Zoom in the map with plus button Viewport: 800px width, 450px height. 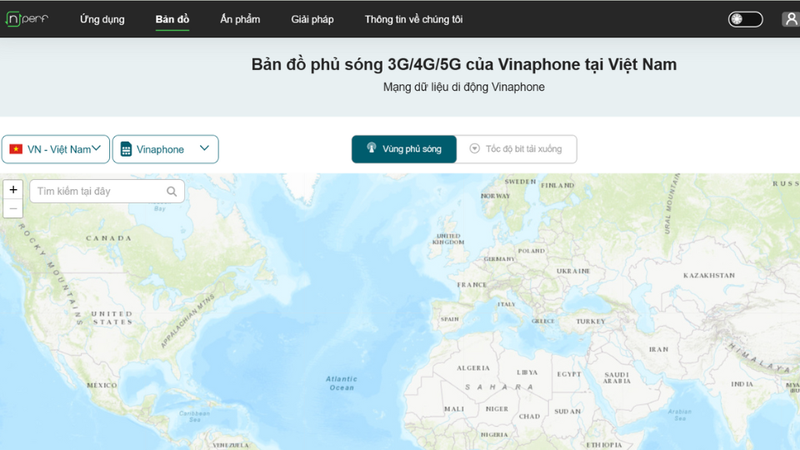point(13,190)
